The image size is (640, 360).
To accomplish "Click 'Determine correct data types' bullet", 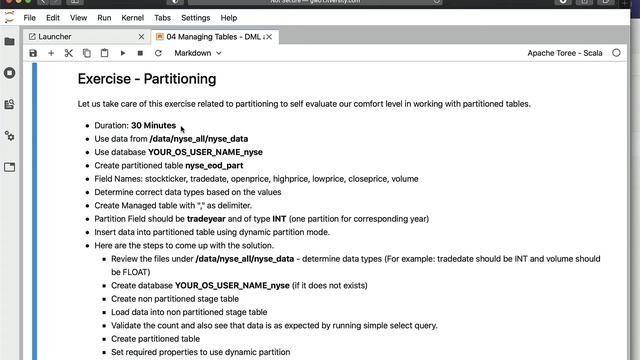I will 188,192.
